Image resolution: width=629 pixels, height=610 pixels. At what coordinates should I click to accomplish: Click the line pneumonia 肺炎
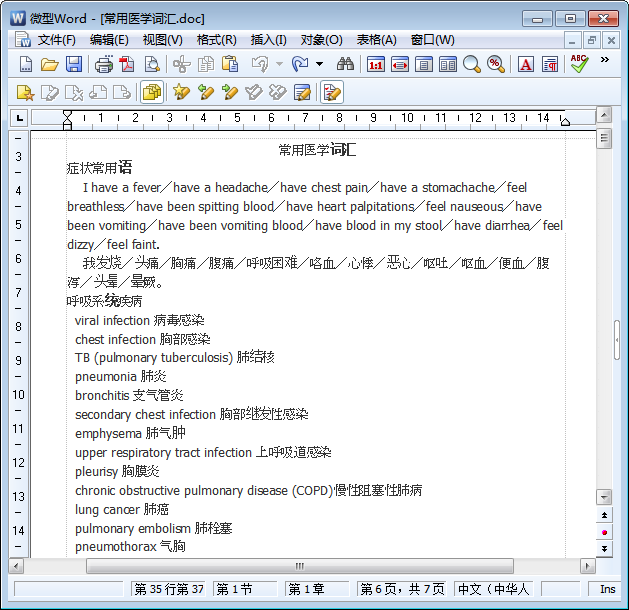[x=121, y=377]
